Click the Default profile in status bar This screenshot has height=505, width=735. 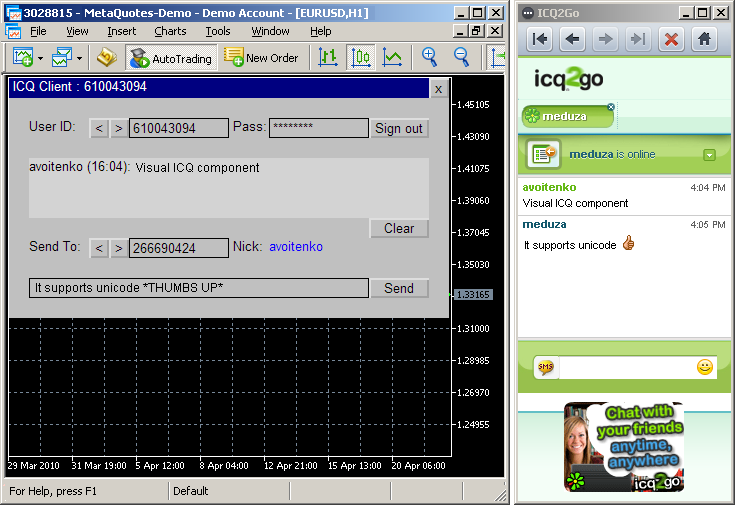point(190,491)
